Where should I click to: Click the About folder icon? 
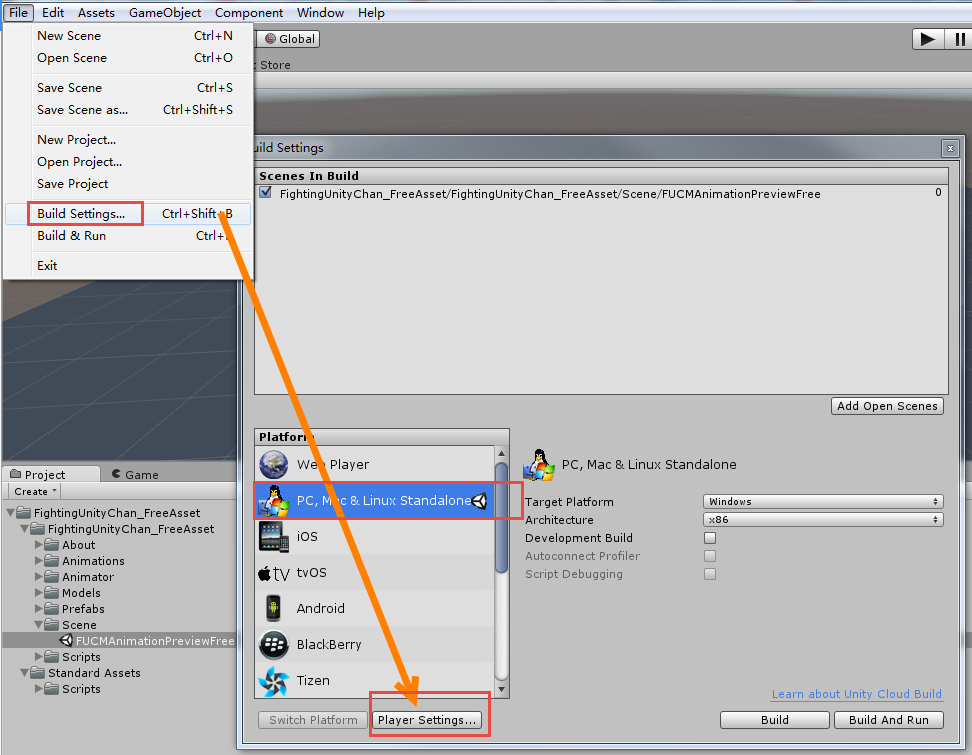pos(52,545)
